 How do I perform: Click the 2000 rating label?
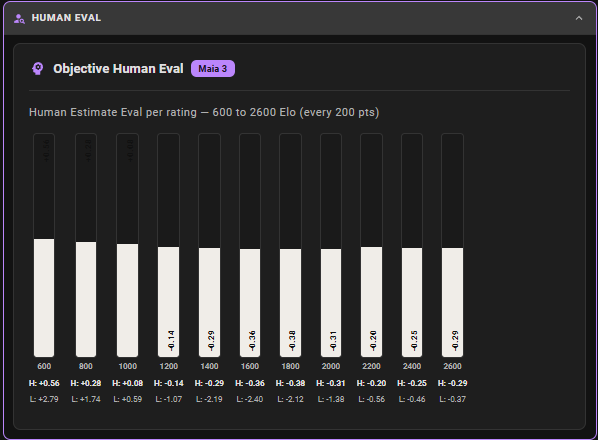(x=331, y=366)
